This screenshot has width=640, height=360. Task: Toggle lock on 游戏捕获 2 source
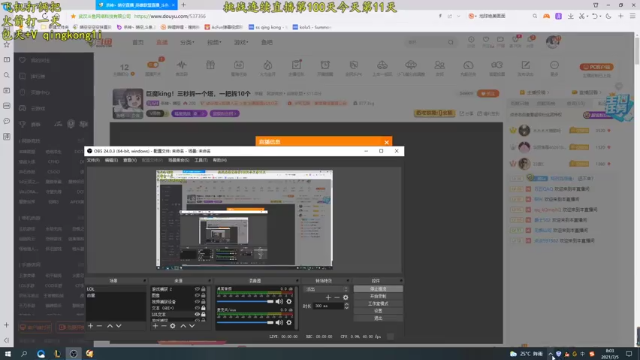pyautogui.click(x=203, y=289)
